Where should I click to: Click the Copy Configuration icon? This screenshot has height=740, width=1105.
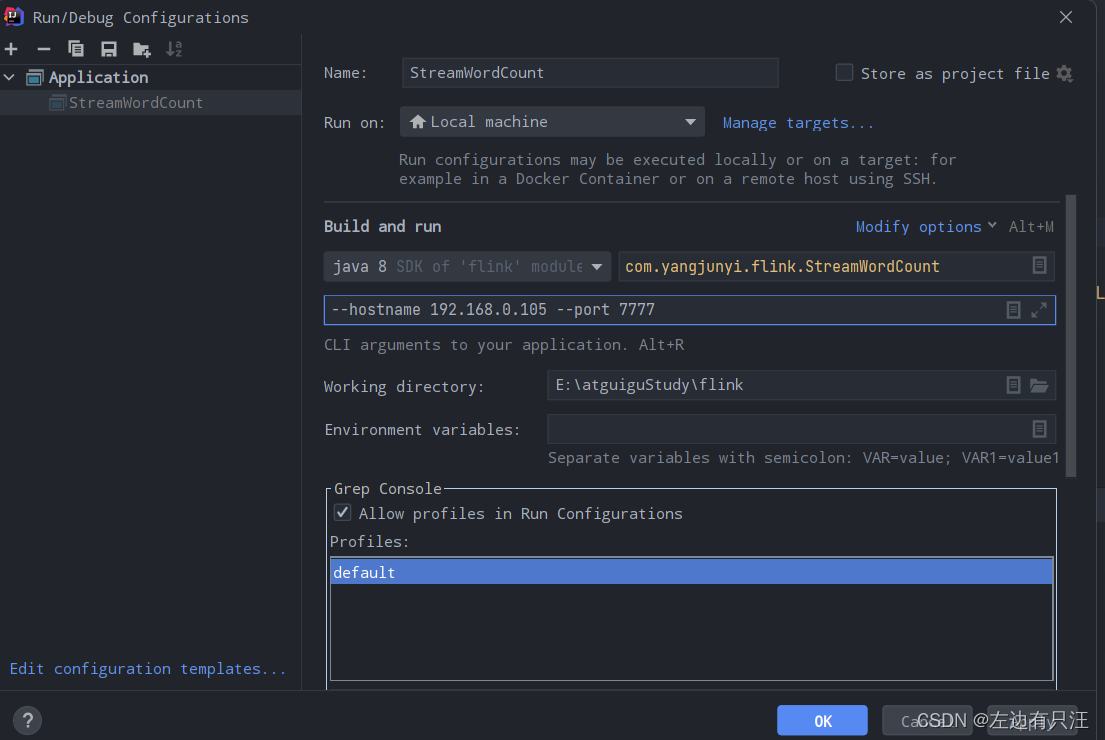coord(76,49)
